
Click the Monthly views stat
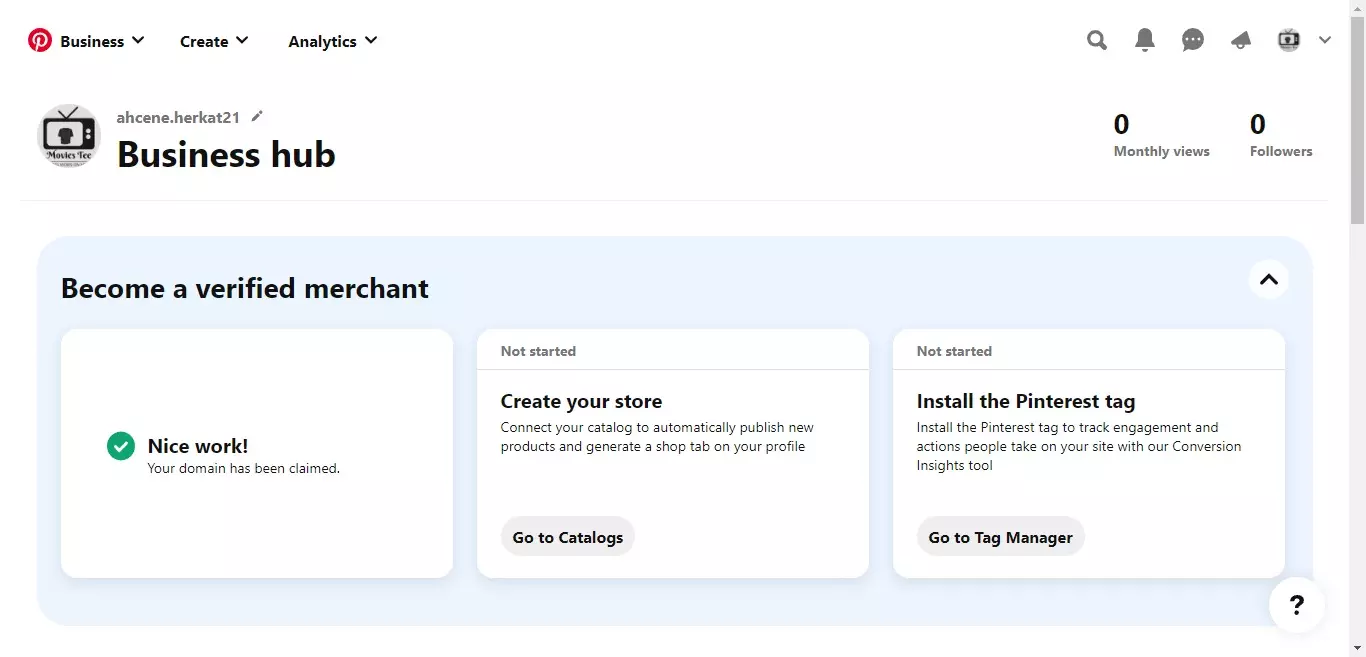click(x=1161, y=136)
